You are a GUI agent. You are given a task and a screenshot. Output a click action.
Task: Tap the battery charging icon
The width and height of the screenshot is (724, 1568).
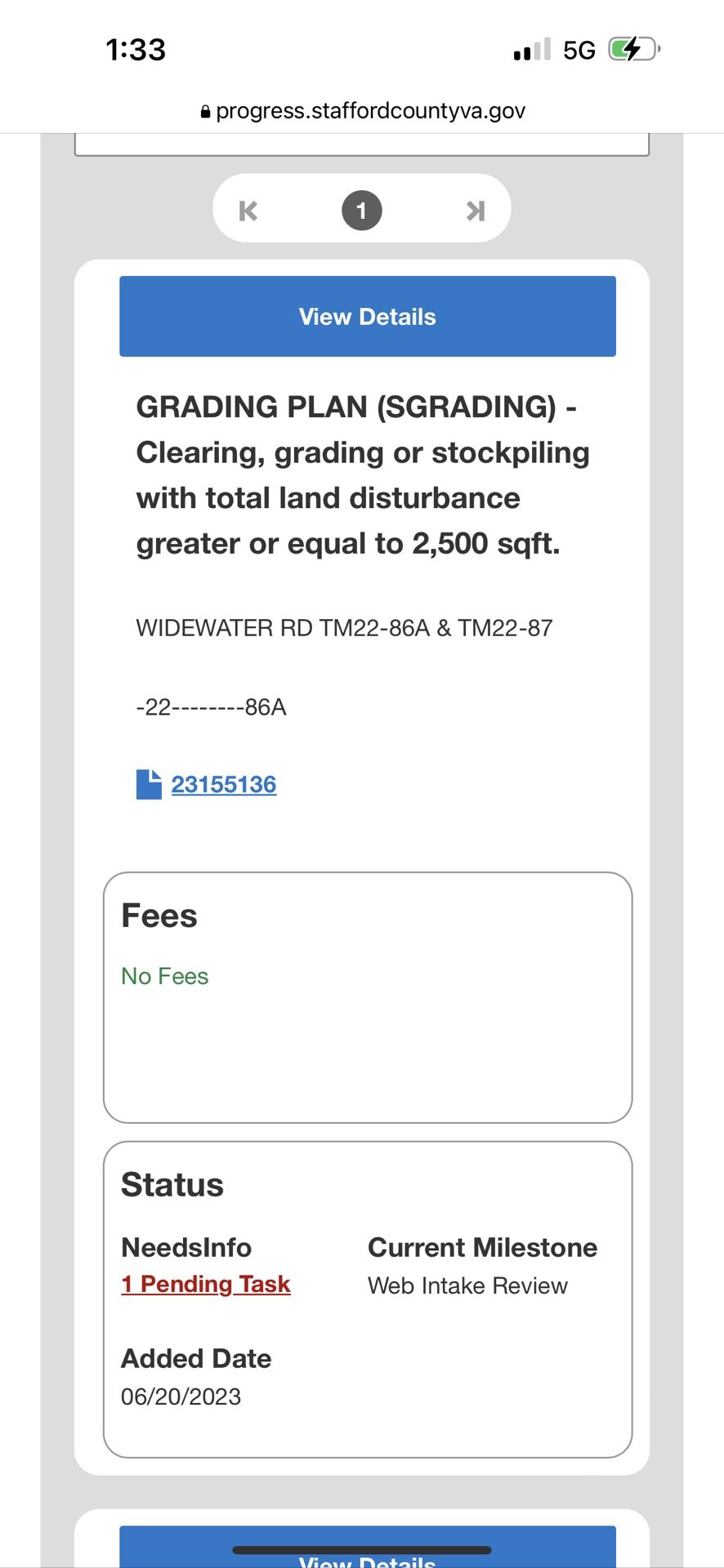tap(633, 50)
